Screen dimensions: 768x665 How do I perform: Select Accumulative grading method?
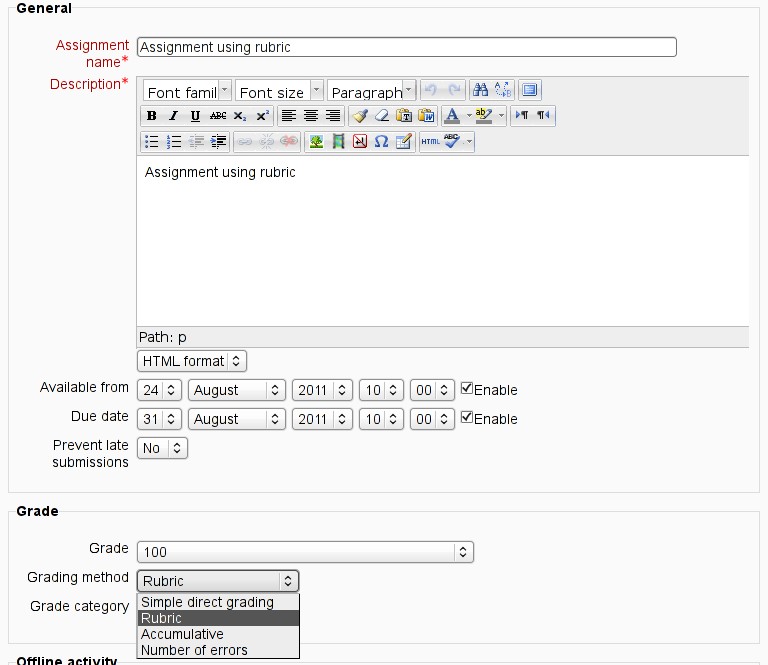pos(218,634)
